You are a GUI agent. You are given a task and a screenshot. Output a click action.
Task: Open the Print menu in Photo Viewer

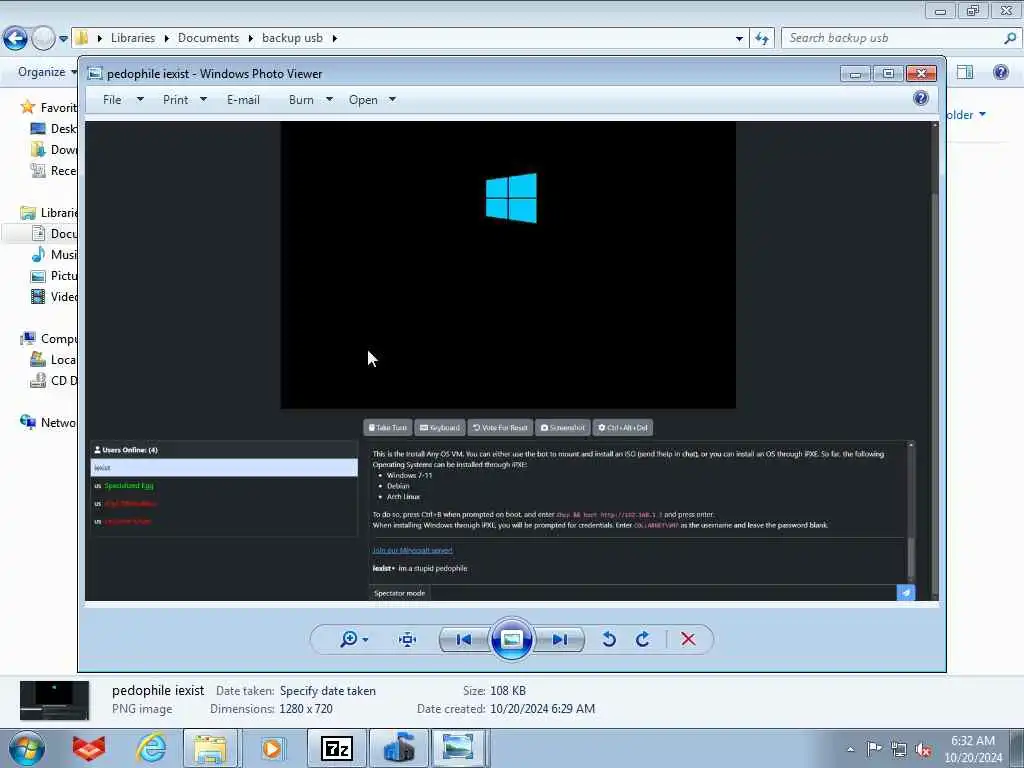tap(176, 100)
